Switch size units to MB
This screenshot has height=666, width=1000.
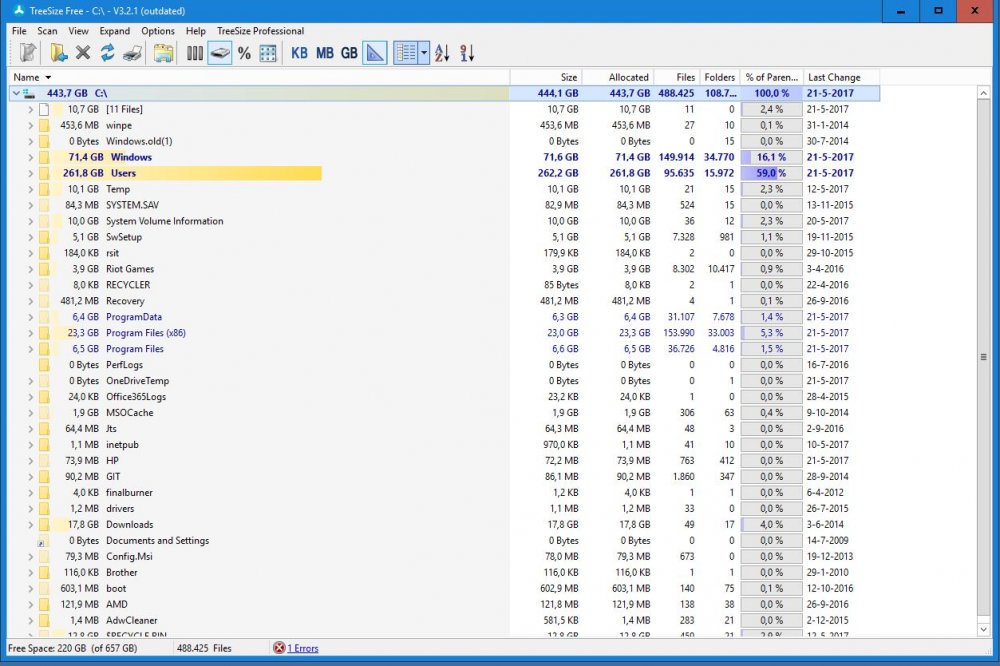click(x=324, y=53)
